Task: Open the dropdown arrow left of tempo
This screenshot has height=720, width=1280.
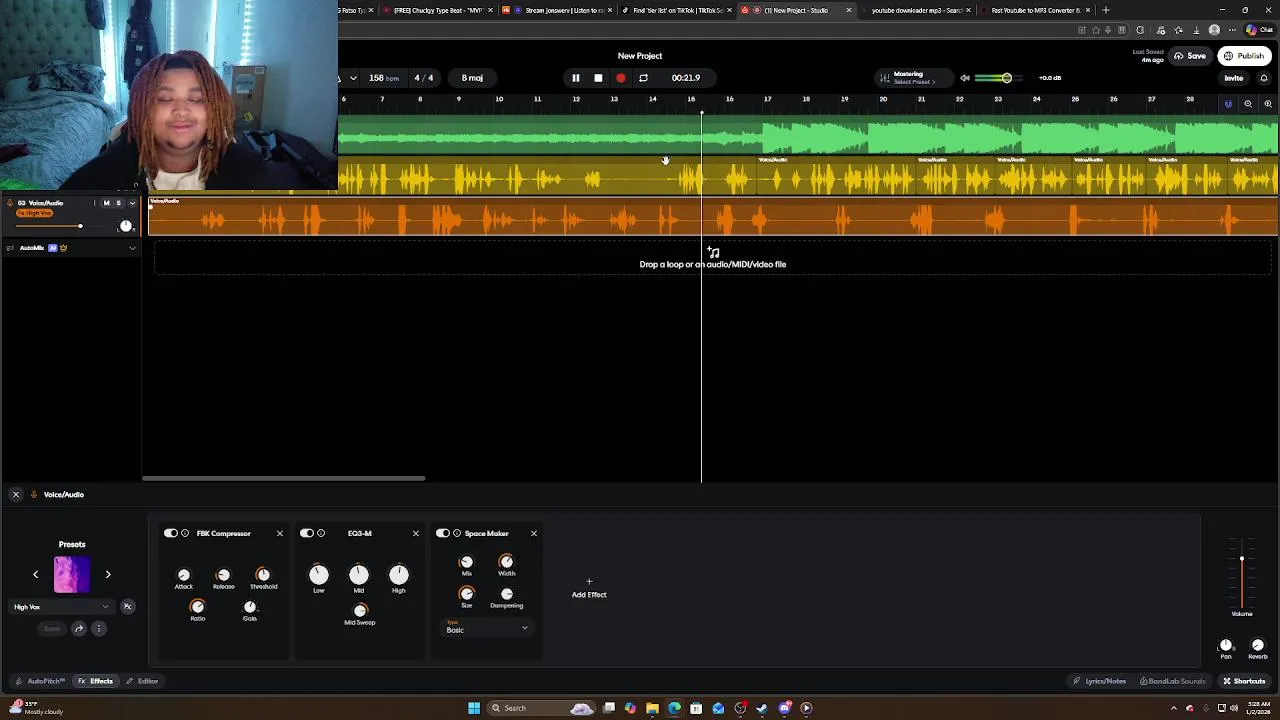Action: pyautogui.click(x=353, y=78)
